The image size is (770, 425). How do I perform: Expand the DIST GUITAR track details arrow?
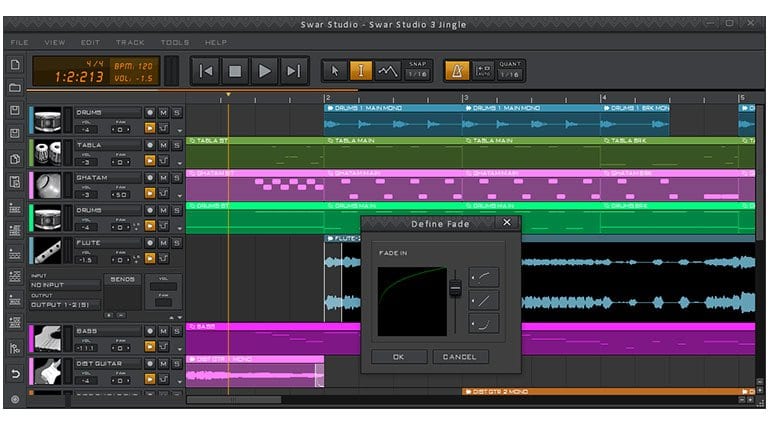[x=179, y=382]
